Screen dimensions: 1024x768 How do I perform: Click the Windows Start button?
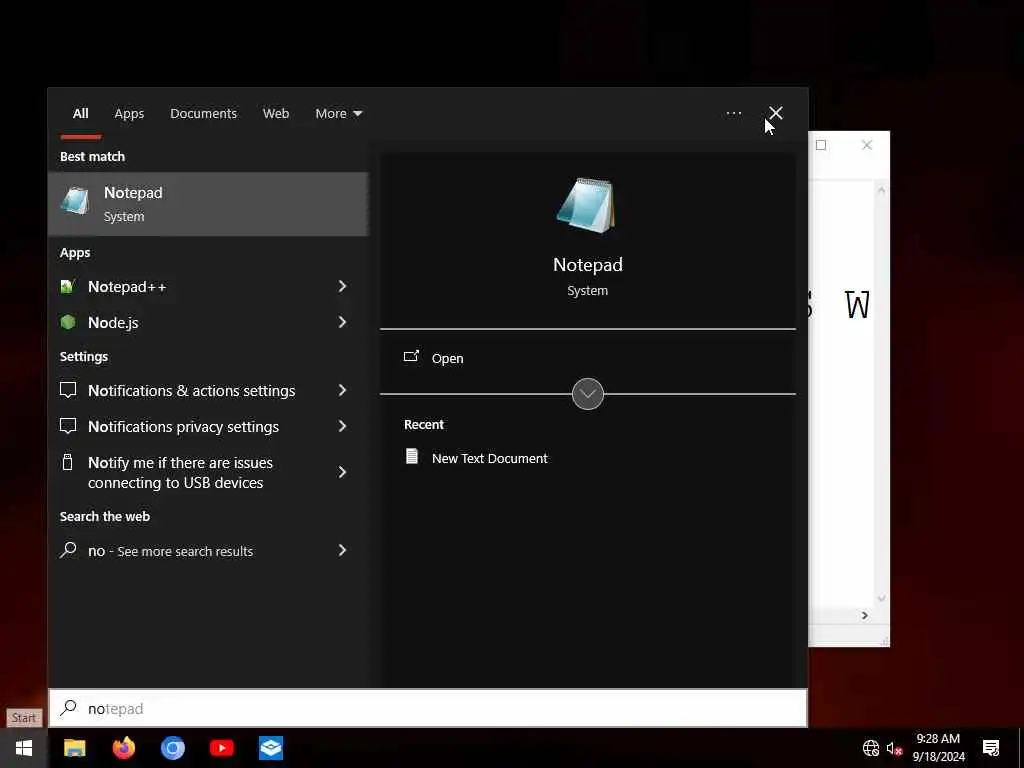point(24,748)
